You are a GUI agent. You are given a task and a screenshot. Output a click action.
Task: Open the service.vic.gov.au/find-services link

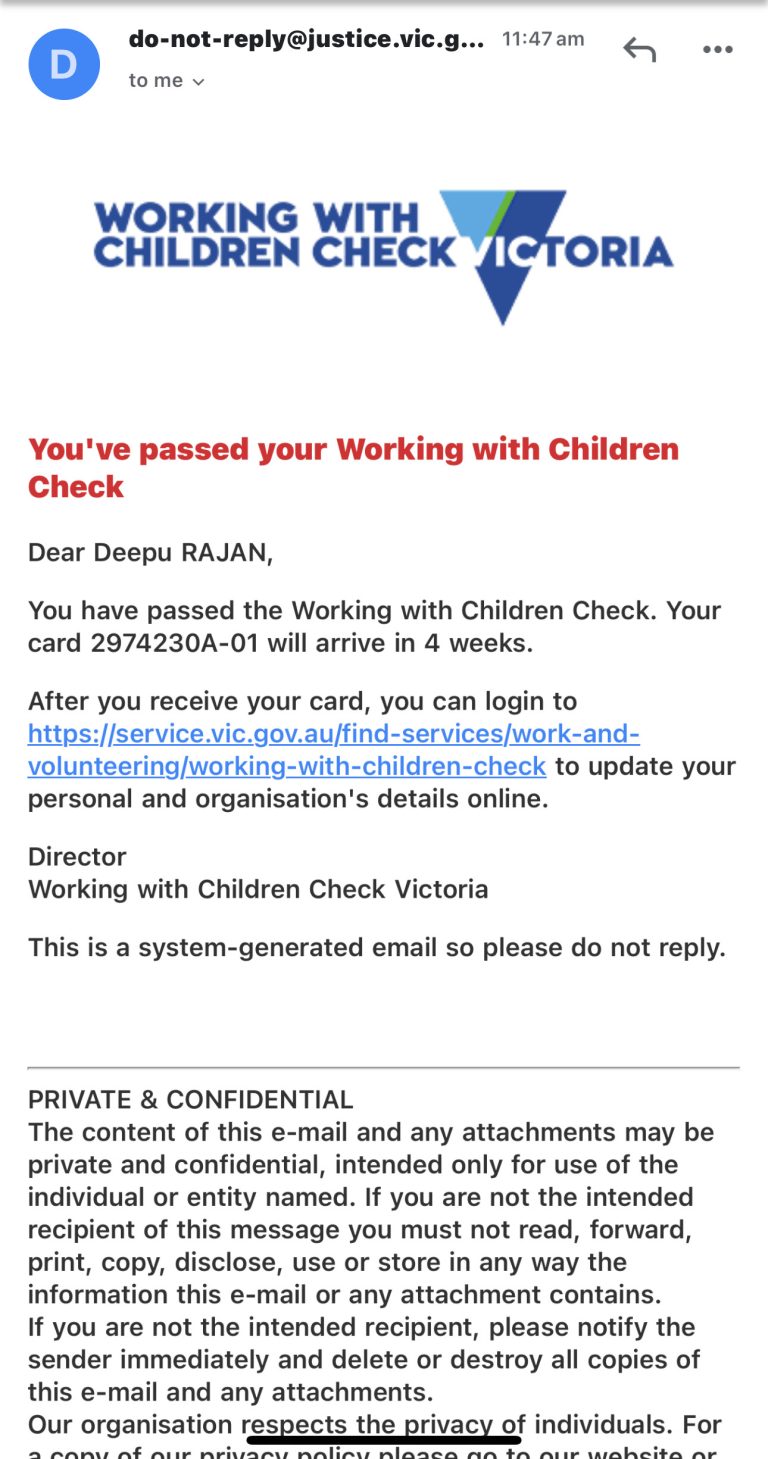click(x=334, y=734)
